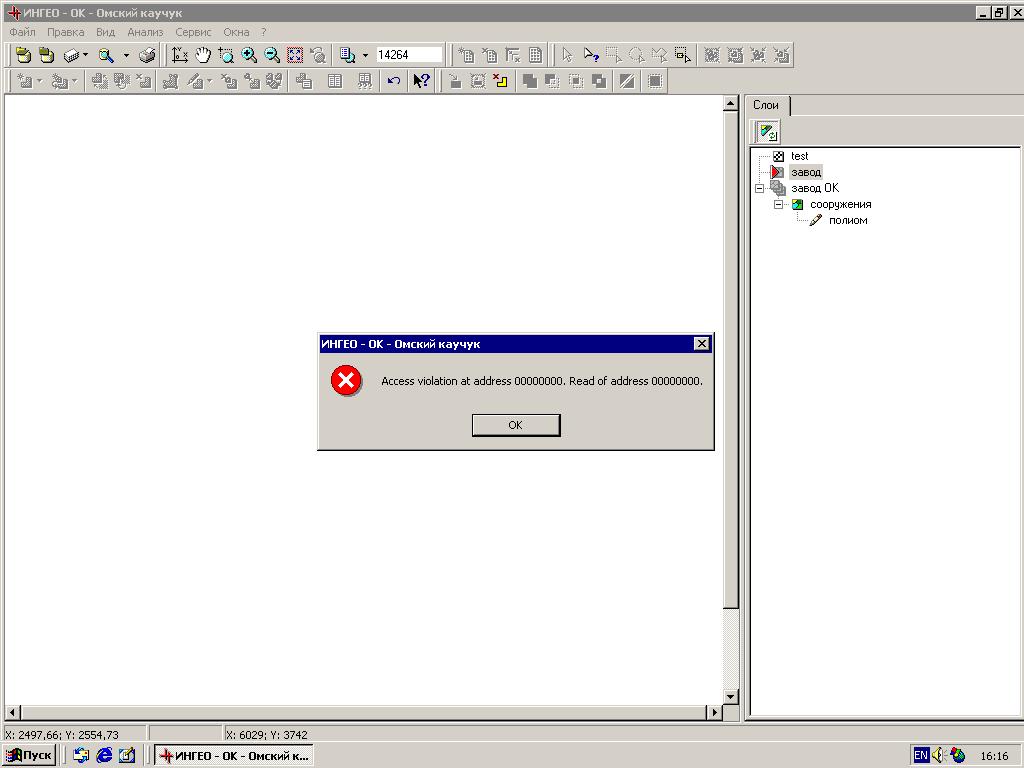The height and width of the screenshot is (768, 1024).
Task: Click the access violation message text
Action: pos(542,381)
